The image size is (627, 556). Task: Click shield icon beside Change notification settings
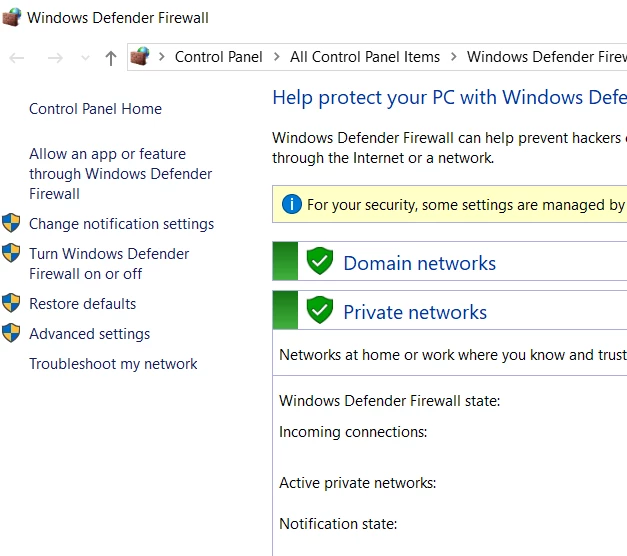[11, 223]
